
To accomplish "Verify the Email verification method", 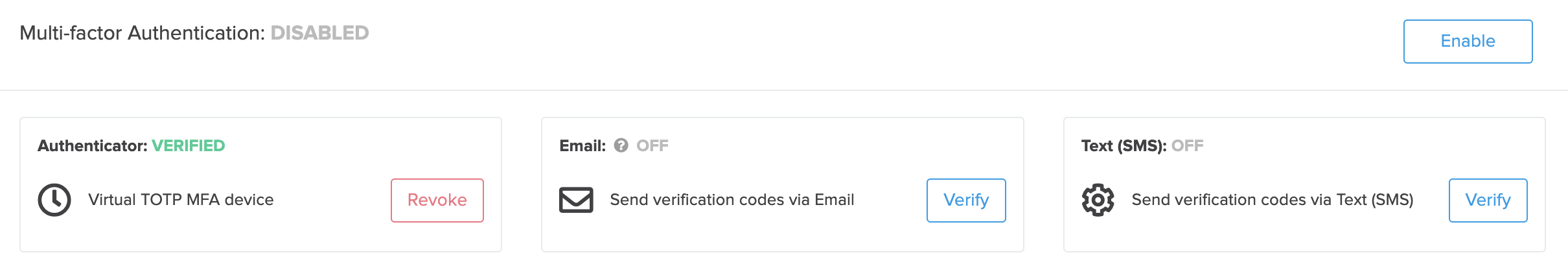I will click(966, 200).
